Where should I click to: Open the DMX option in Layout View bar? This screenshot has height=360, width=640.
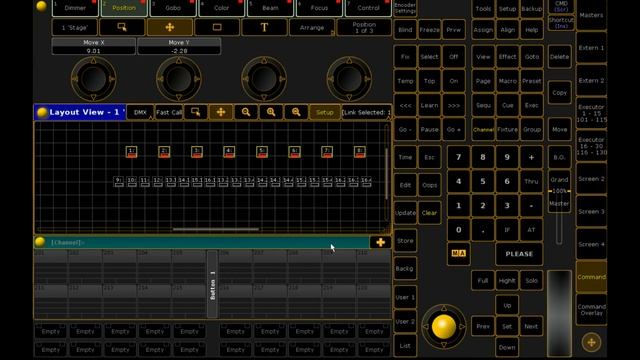(140, 112)
